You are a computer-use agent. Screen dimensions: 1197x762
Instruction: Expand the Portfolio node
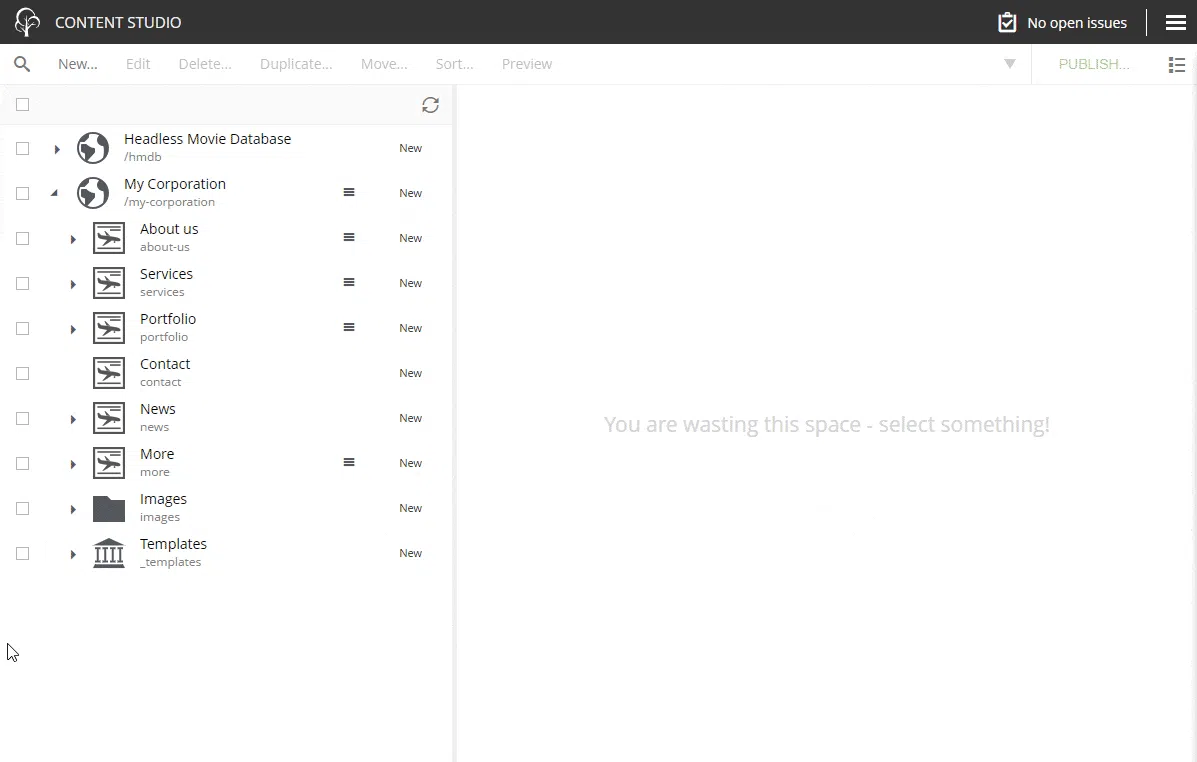pos(73,330)
